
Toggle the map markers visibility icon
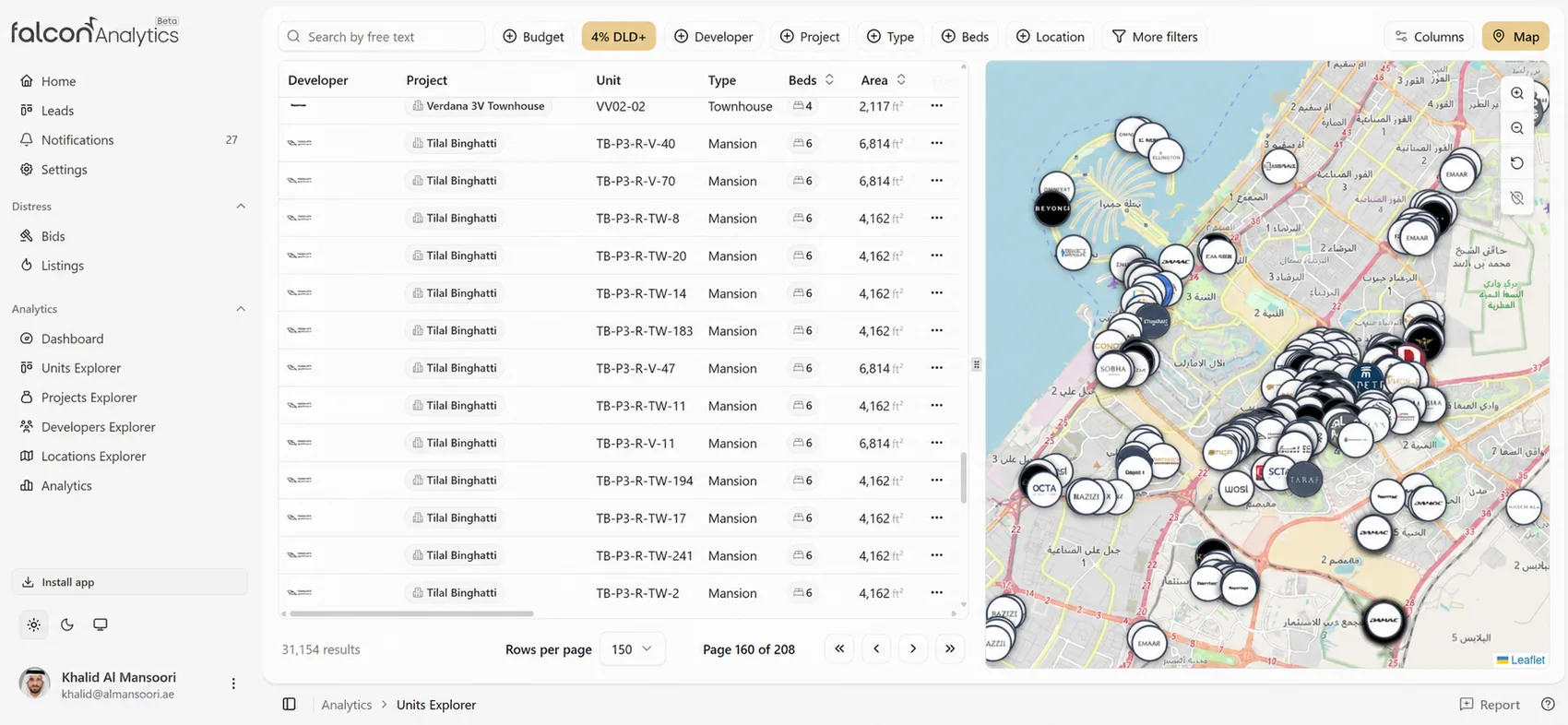click(1517, 198)
